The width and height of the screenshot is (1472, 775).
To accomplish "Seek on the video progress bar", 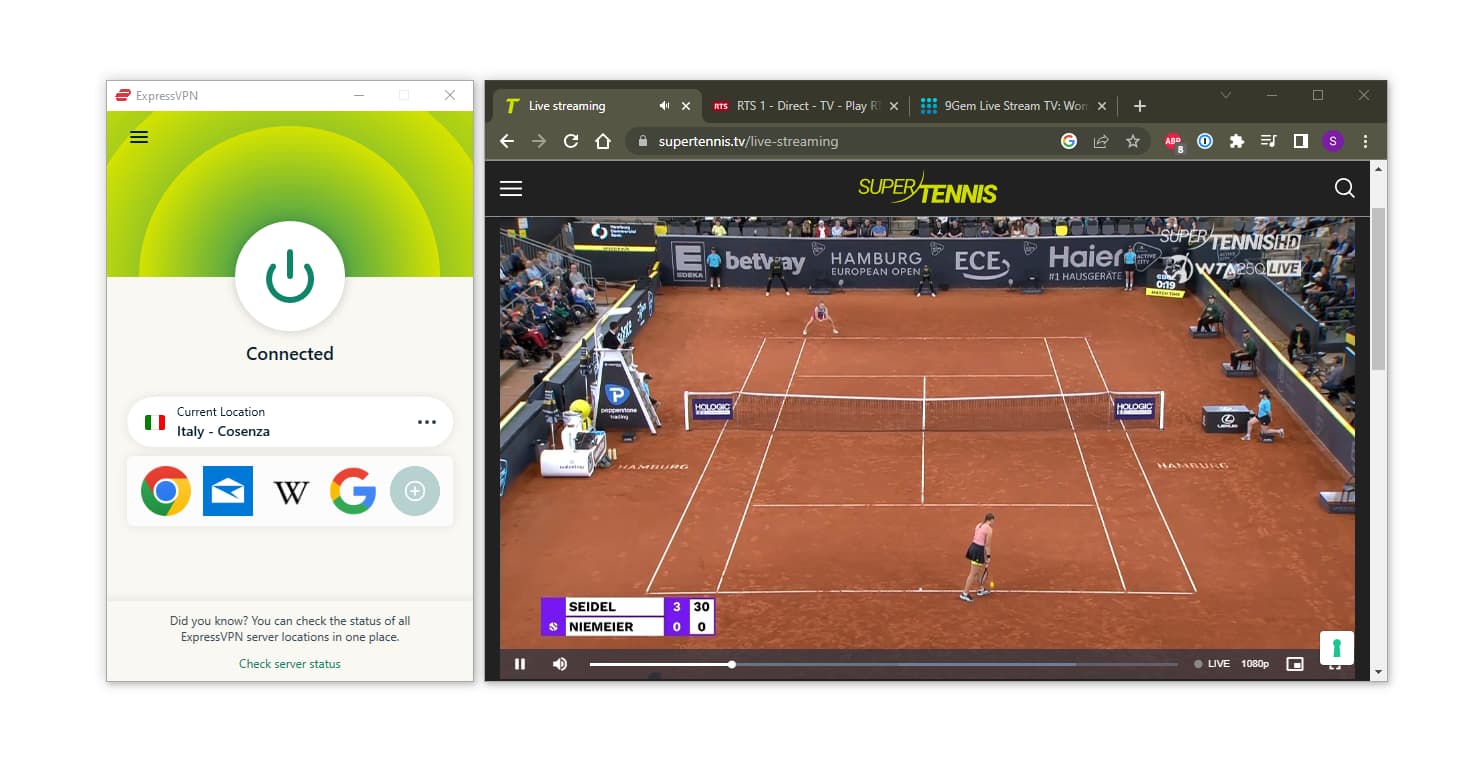I will click(884, 664).
